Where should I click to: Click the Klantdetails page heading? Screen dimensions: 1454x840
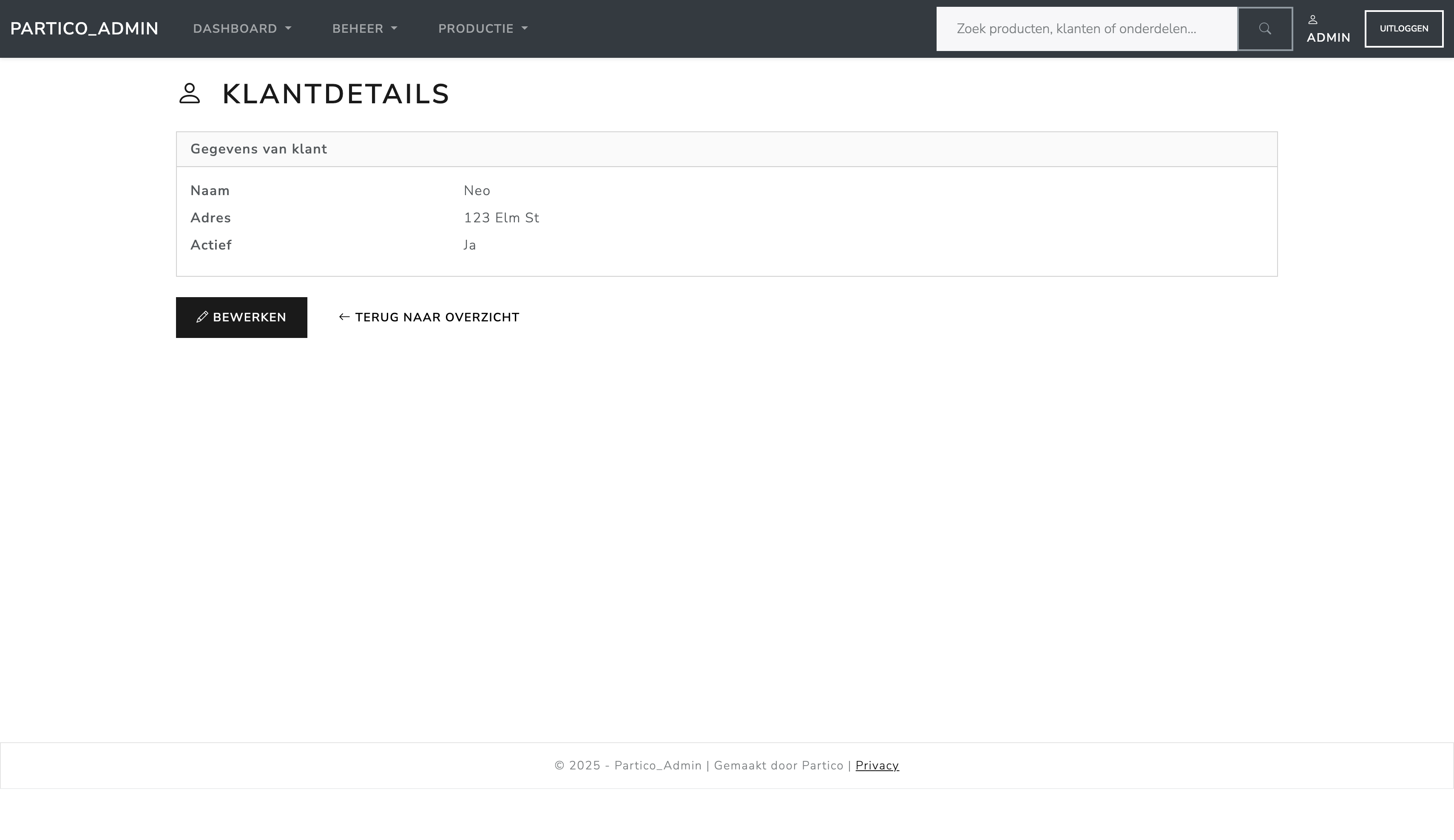pos(335,94)
